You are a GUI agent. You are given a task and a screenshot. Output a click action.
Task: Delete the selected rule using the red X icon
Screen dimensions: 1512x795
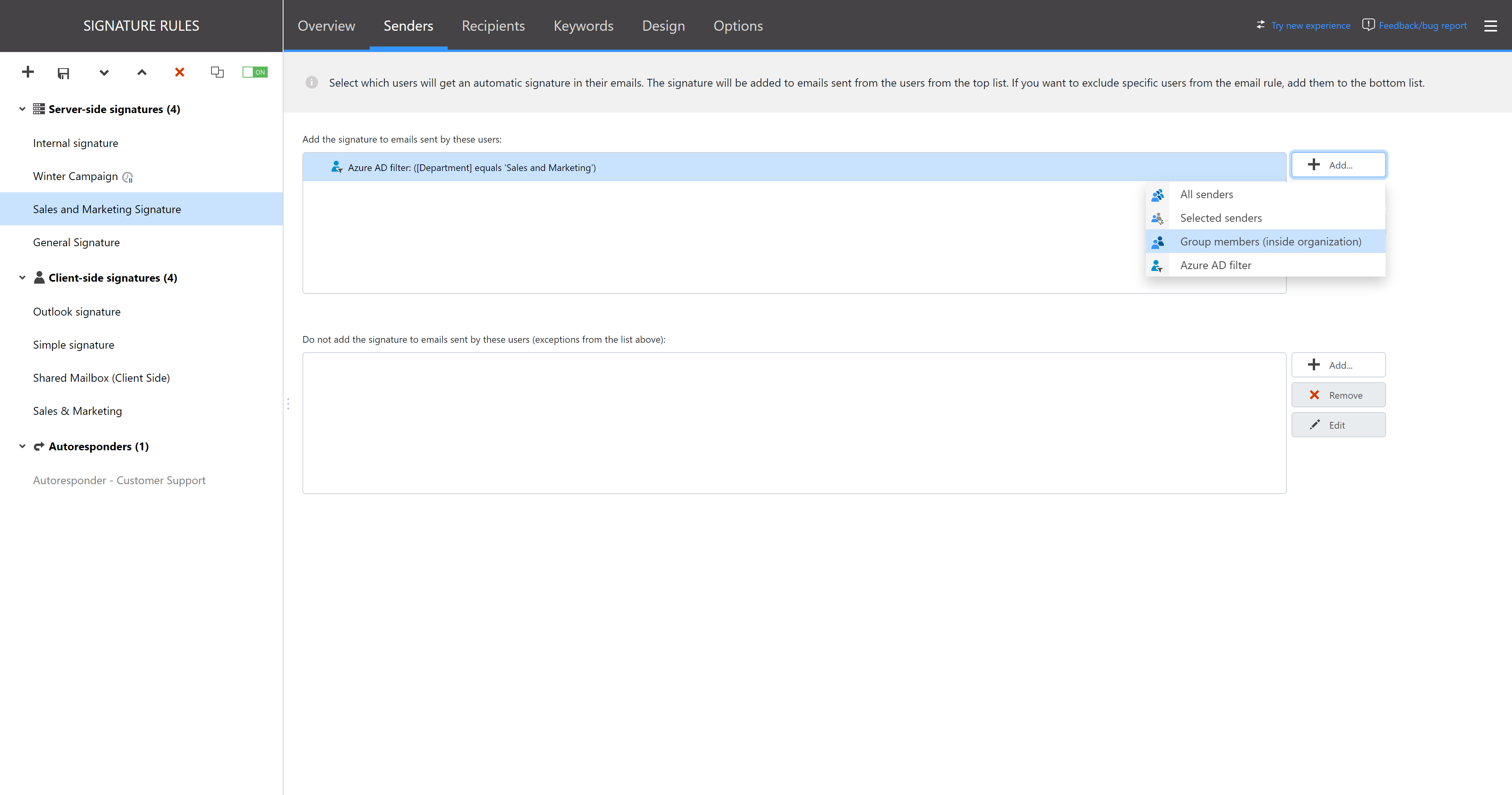(x=179, y=72)
